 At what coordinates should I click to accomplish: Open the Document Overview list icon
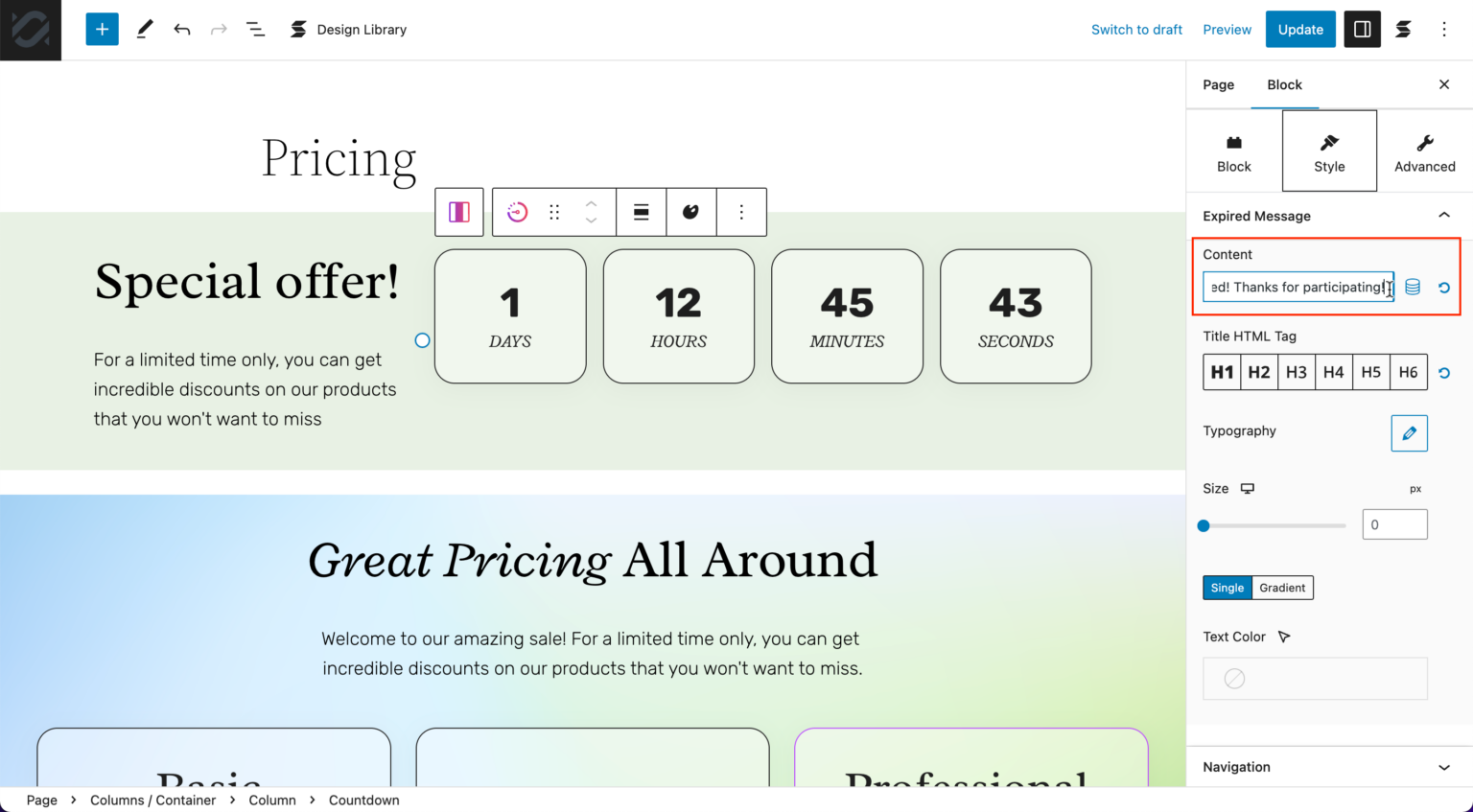tap(255, 29)
